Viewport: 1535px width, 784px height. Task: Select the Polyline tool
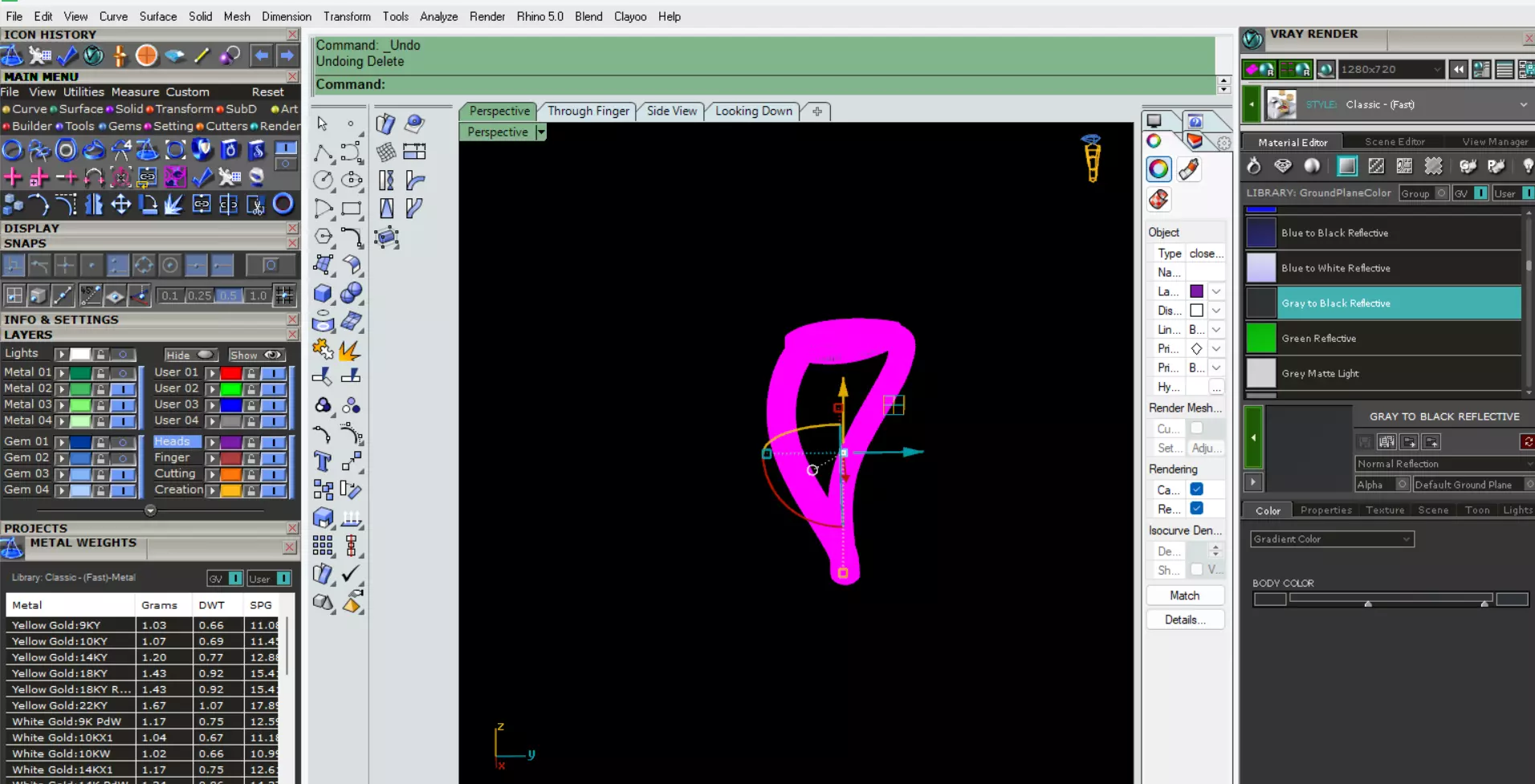(323, 152)
